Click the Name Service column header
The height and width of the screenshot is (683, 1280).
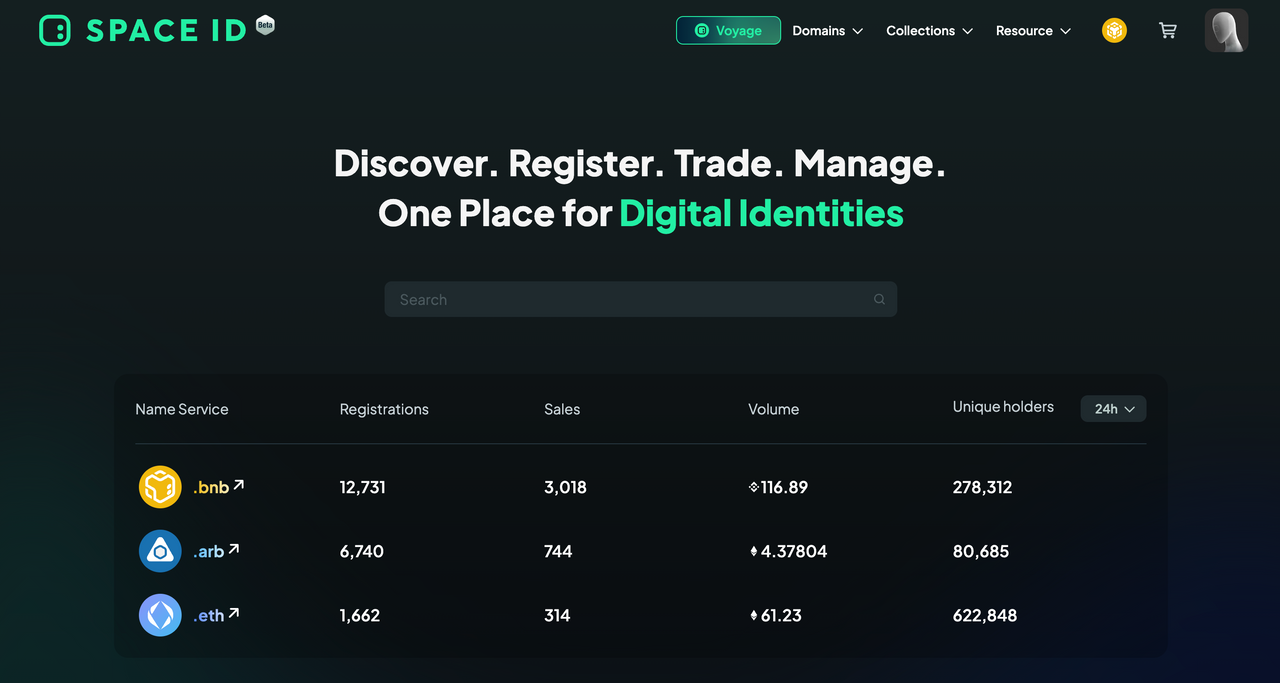(182, 409)
